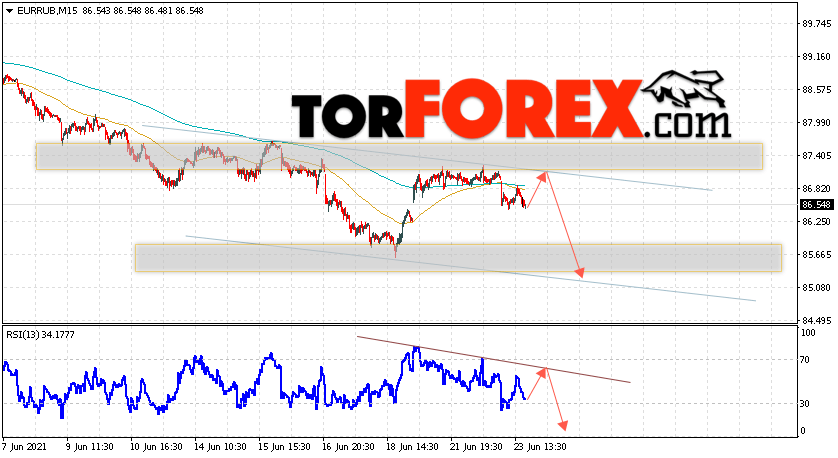Screen dimensions: 838x458
Task: Select the 10 Jun 16:30 time label
Action: [x=157, y=446]
